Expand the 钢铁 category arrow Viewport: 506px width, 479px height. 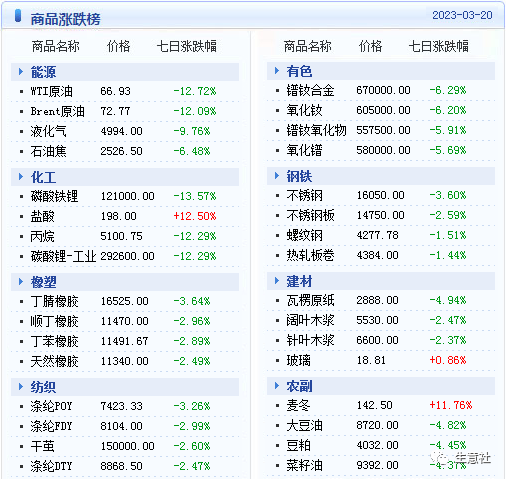coord(277,176)
